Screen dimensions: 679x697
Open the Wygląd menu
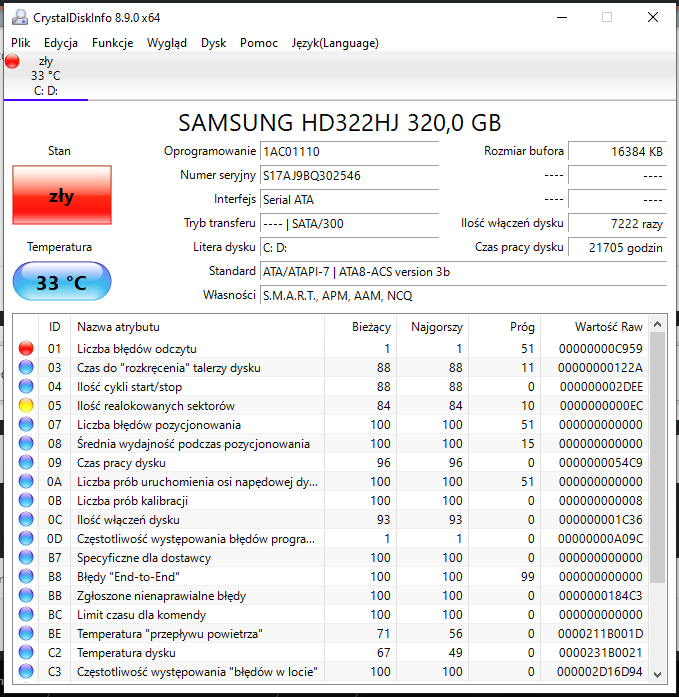tap(167, 43)
